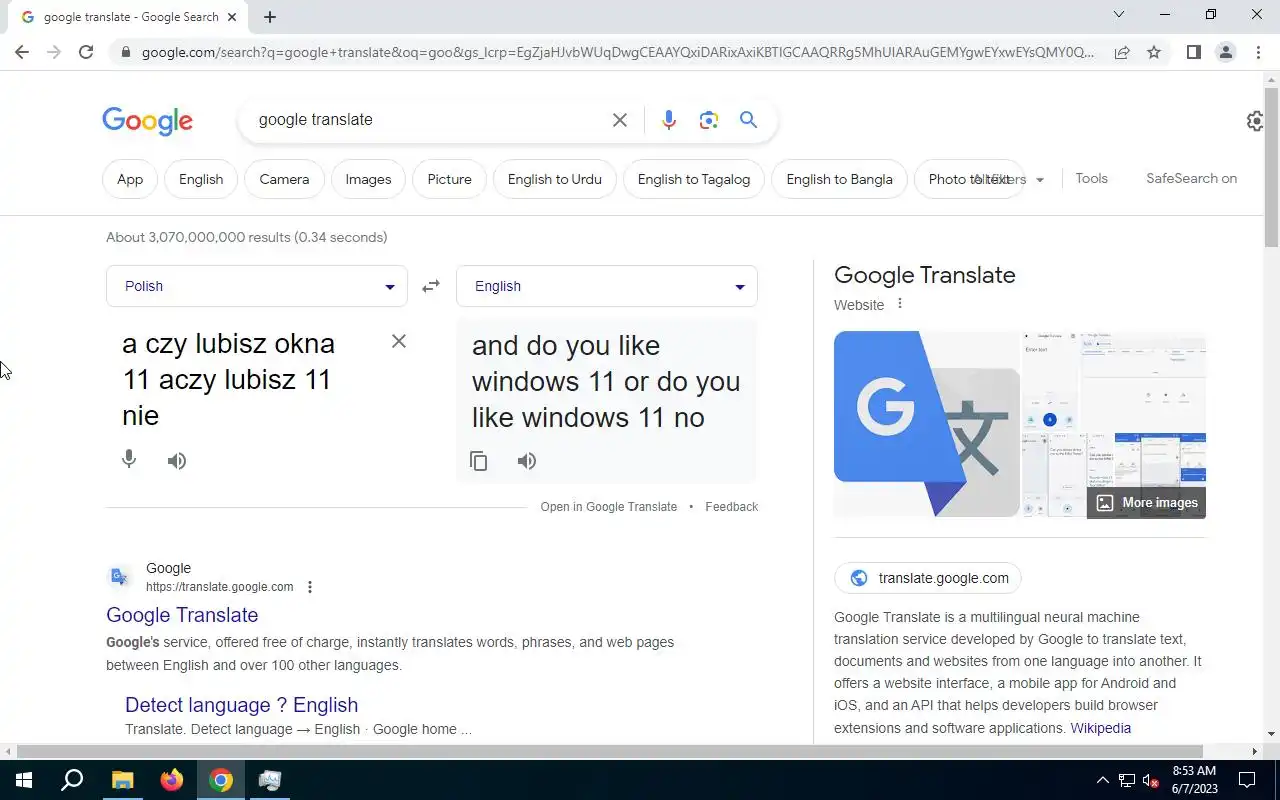View More images in knowledge panel

pyautogui.click(x=1147, y=503)
